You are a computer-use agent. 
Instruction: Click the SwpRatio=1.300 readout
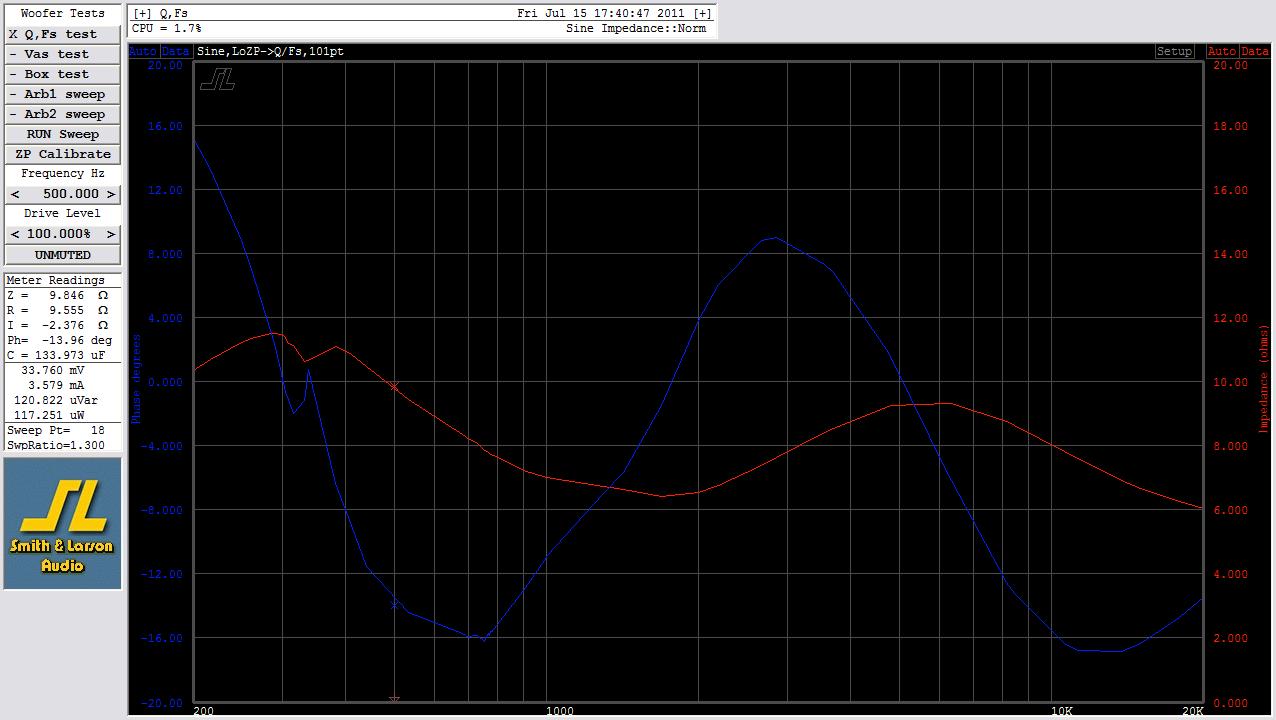coord(56,445)
